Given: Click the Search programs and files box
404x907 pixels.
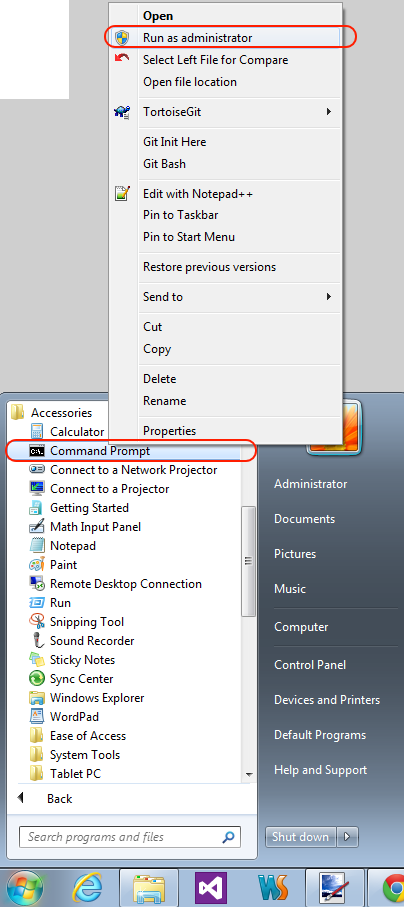Looking at the screenshot, I should point(130,836).
